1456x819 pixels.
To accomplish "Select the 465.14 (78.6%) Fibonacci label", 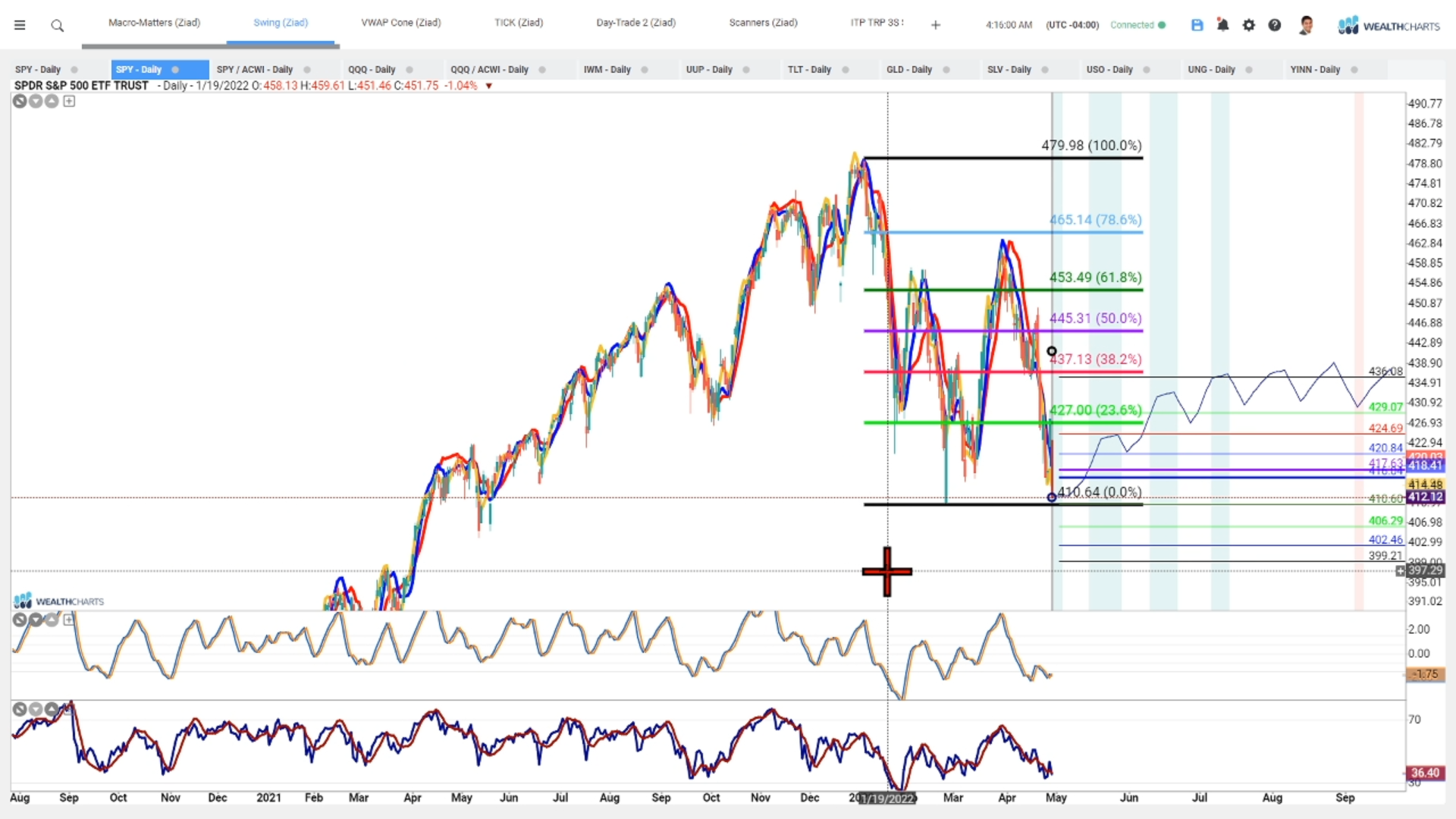I will tap(1096, 219).
